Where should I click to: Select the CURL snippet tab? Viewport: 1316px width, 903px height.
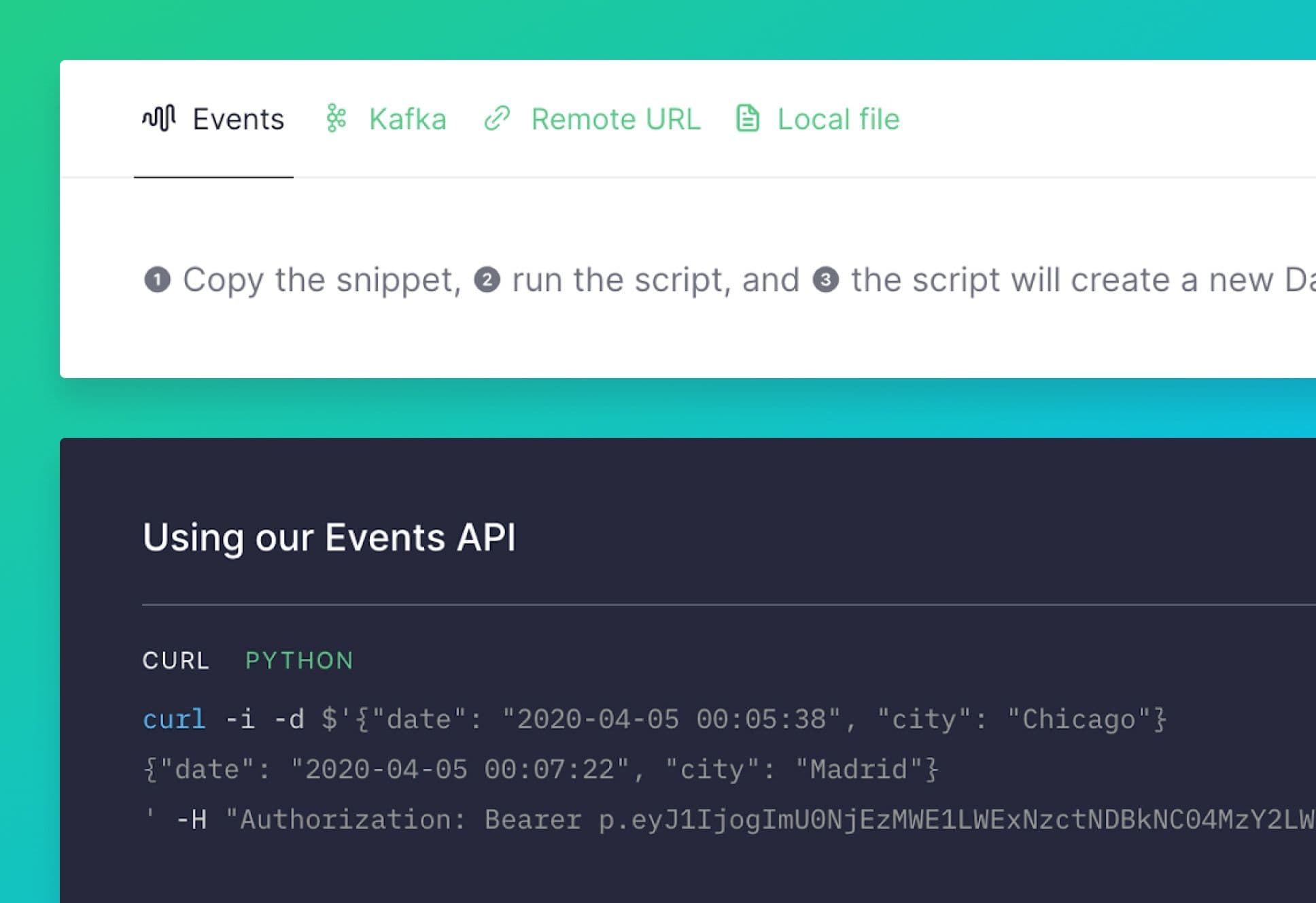point(176,660)
